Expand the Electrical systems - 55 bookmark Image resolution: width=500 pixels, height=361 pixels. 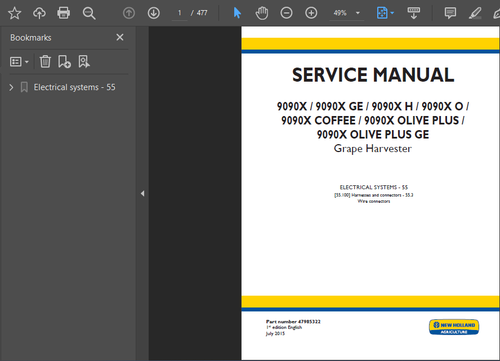pyautogui.click(x=11, y=87)
